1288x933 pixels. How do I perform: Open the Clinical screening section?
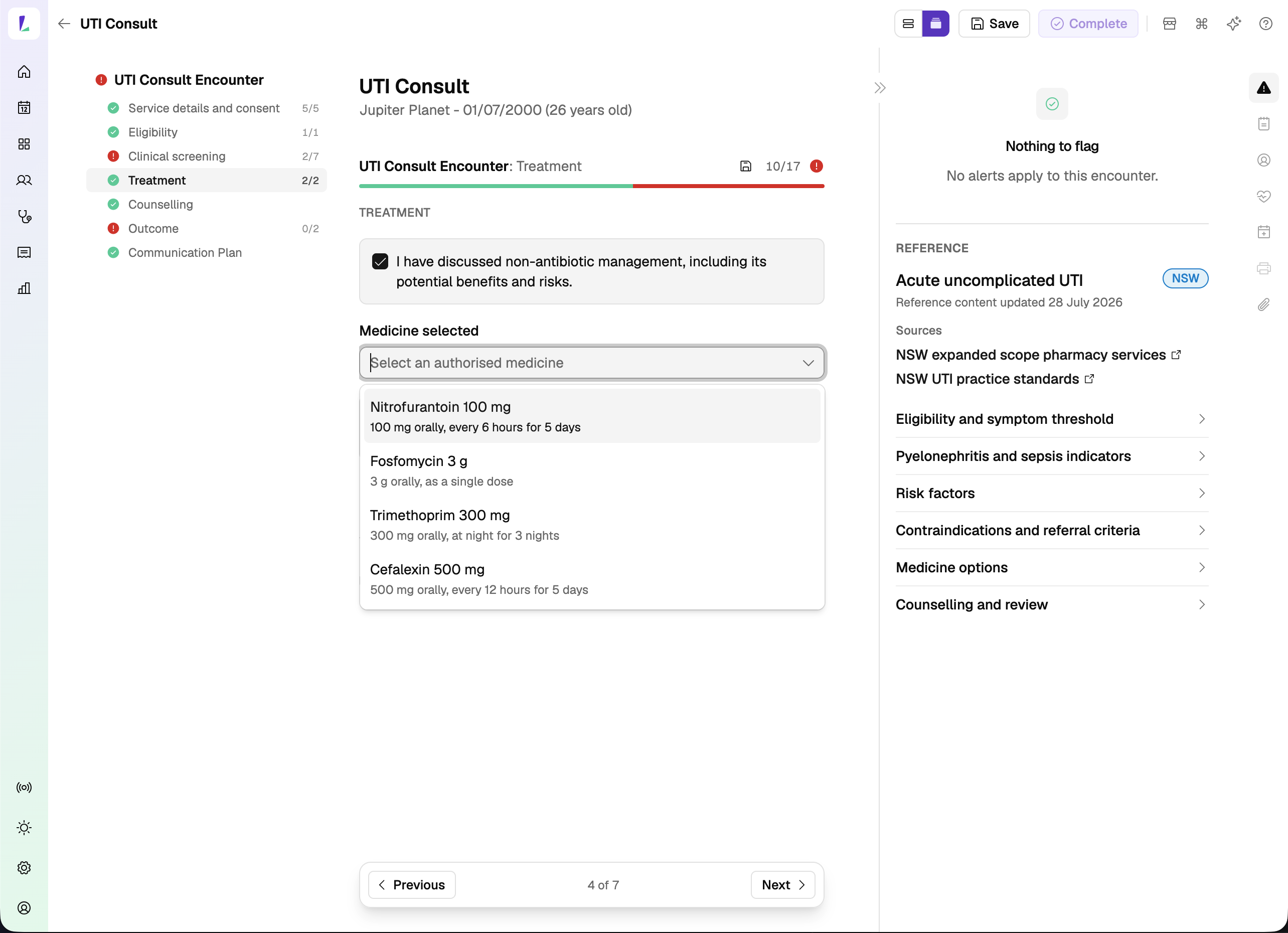(x=207, y=156)
